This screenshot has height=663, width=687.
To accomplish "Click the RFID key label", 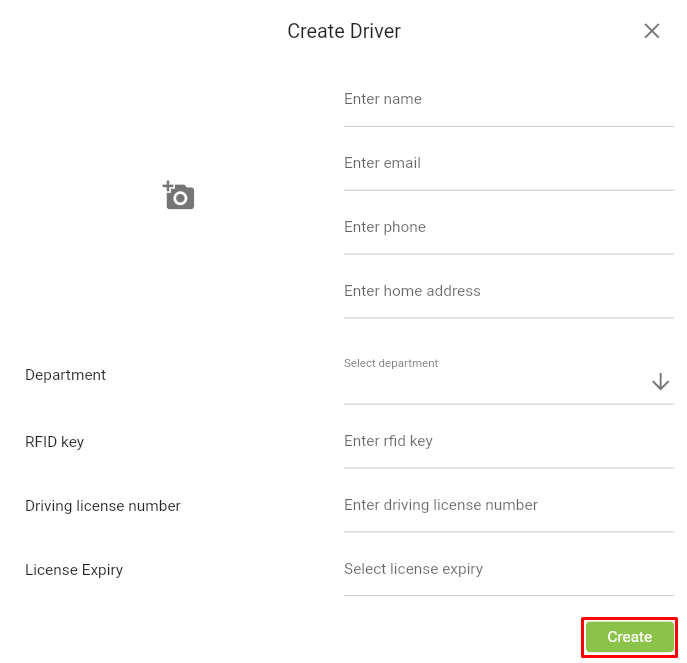I will click(x=54, y=441).
